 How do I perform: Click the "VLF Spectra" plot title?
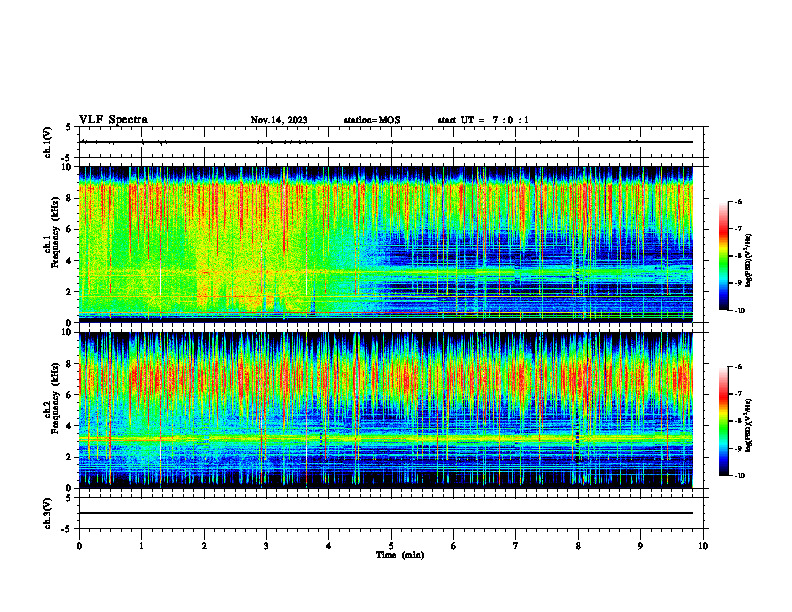click(113, 120)
